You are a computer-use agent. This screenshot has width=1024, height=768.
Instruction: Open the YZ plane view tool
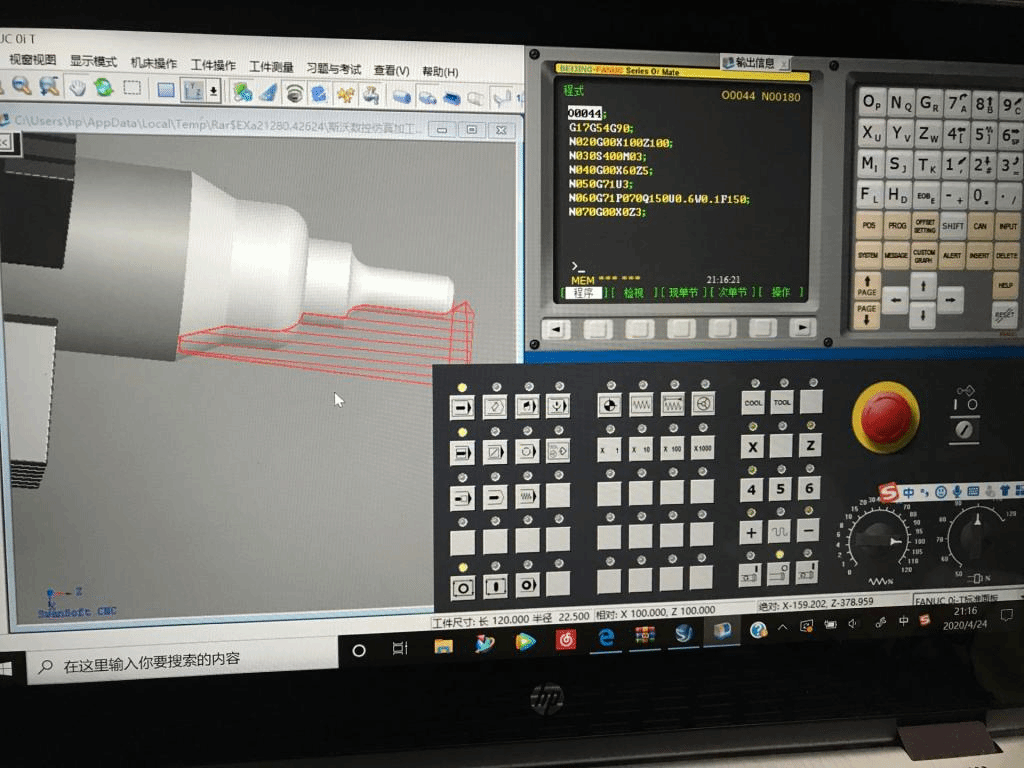click(x=192, y=90)
